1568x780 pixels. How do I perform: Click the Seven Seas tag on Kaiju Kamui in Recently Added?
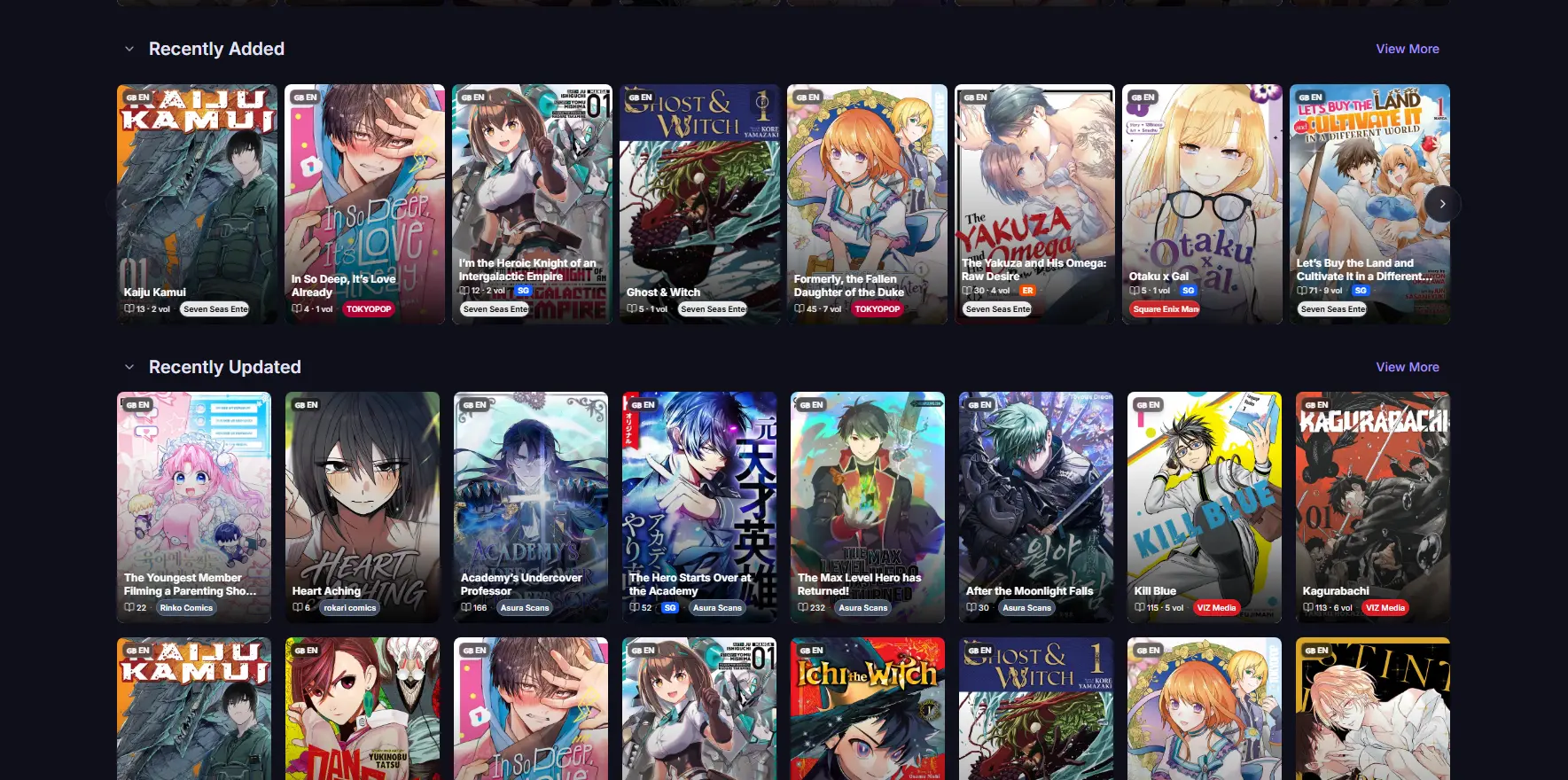click(215, 309)
